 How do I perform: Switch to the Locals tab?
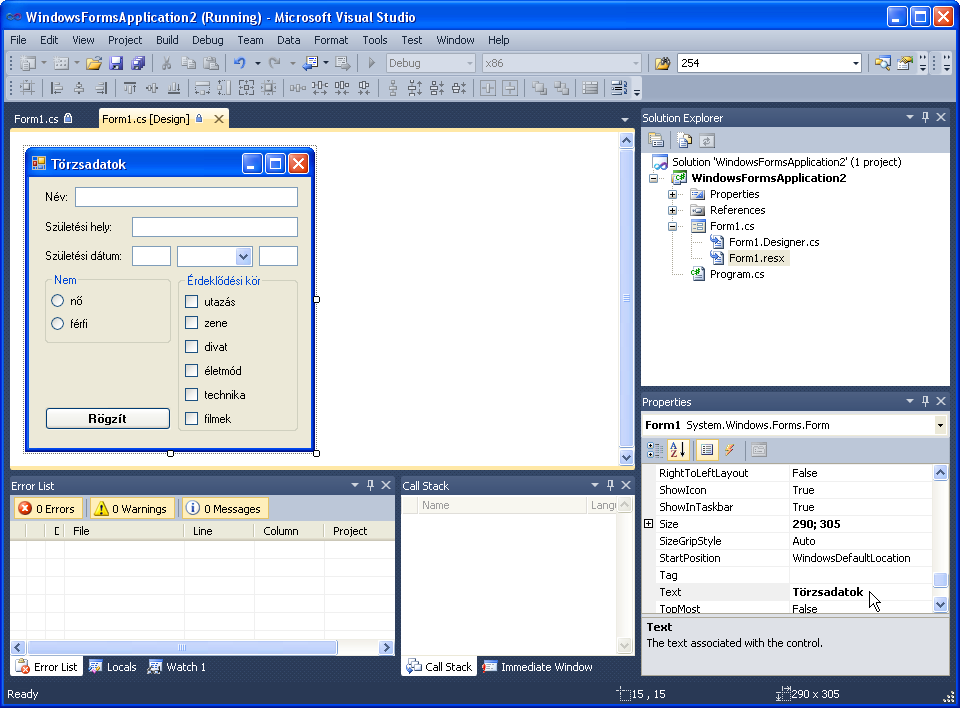(113, 666)
